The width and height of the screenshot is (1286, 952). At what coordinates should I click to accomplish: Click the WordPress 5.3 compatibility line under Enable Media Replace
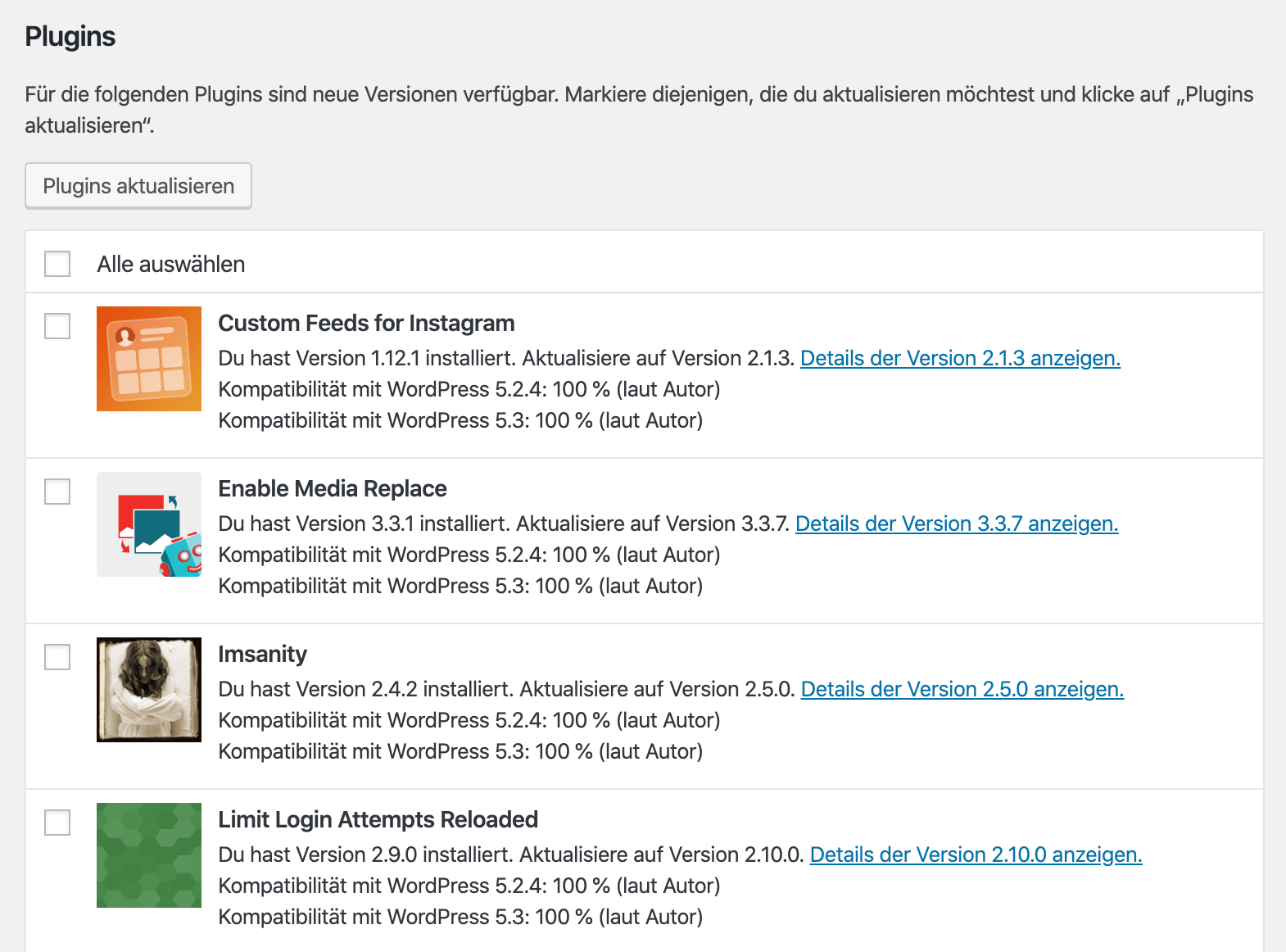coord(460,586)
